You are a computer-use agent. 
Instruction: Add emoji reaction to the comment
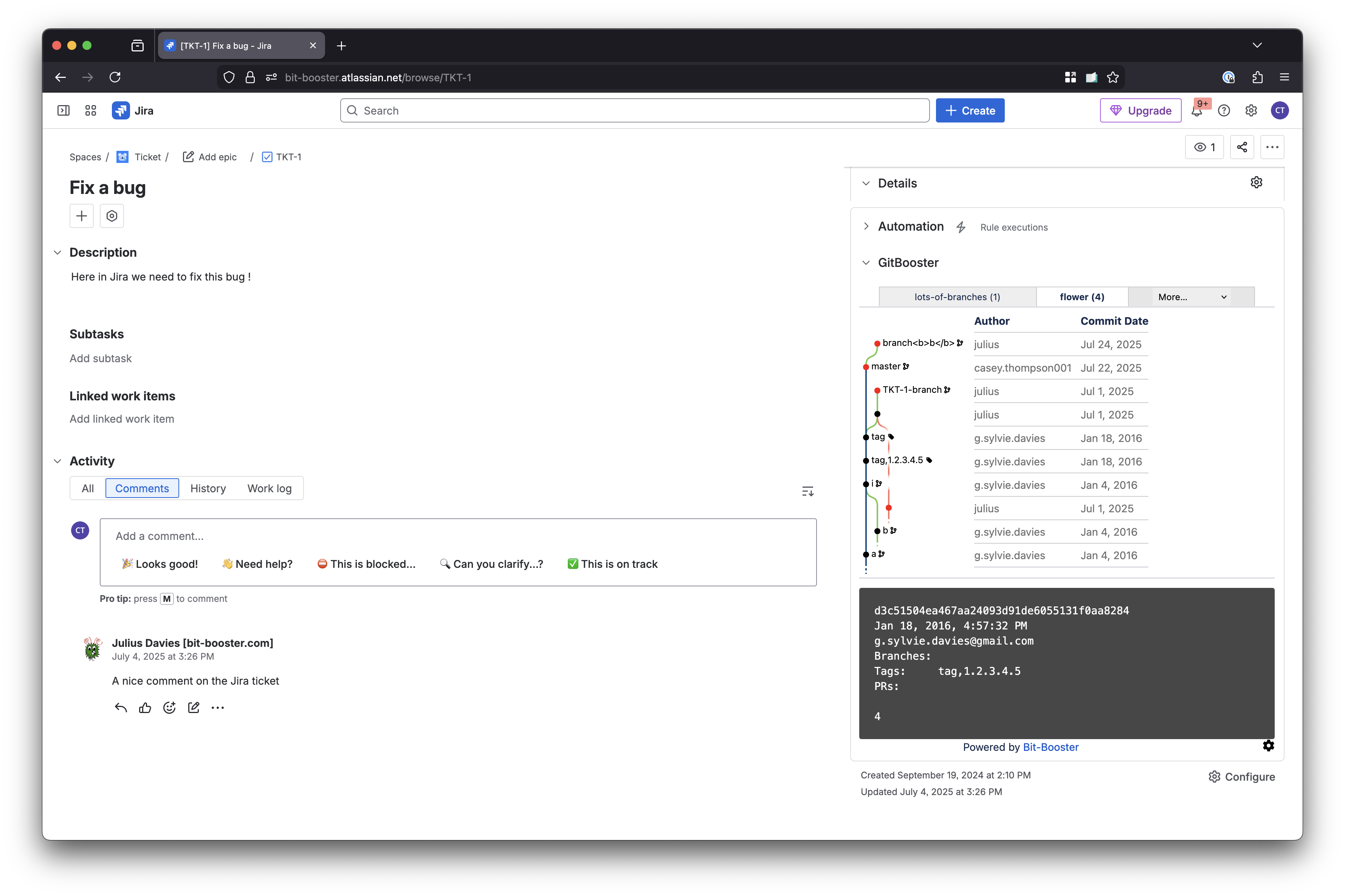pyautogui.click(x=169, y=707)
